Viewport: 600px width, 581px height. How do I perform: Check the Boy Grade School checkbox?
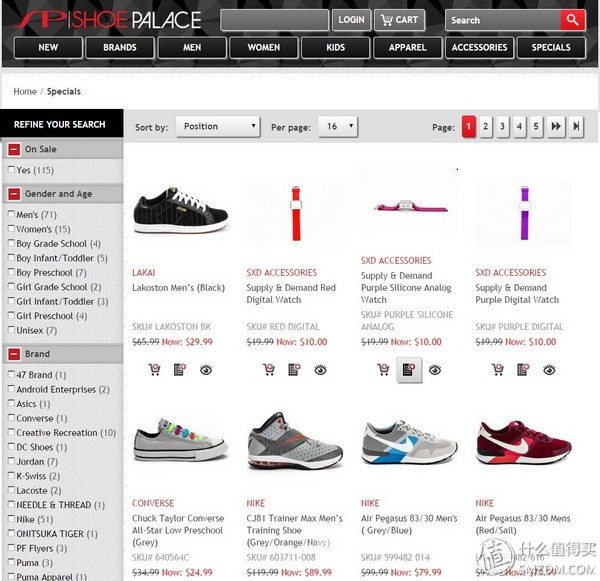point(11,243)
